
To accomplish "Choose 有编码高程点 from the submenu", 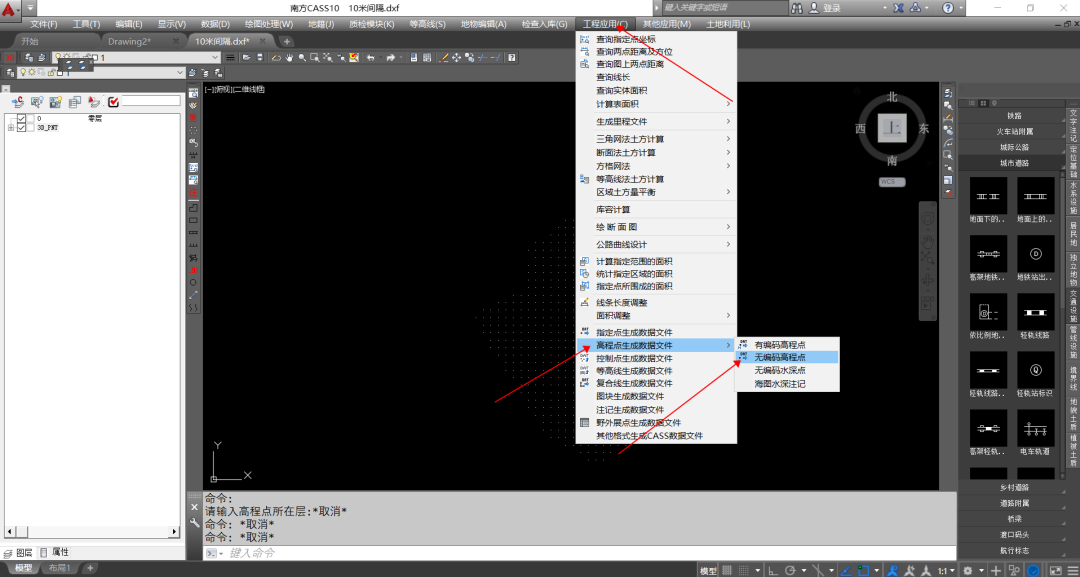I will [787, 344].
